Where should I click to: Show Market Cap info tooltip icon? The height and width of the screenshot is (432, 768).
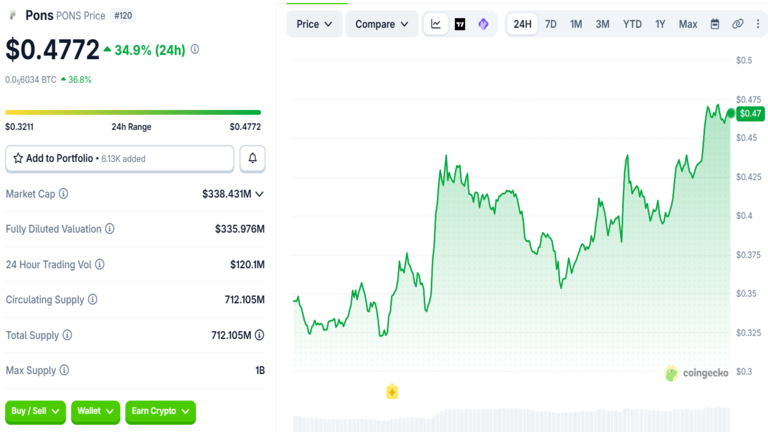64,194
